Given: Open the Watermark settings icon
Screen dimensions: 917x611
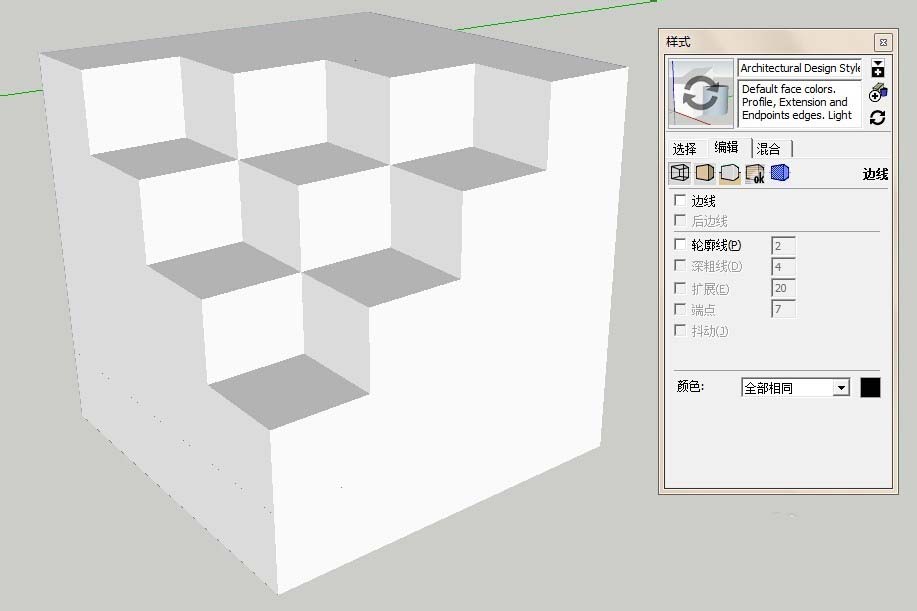Looking at the screenshot, I should point(755,173).
